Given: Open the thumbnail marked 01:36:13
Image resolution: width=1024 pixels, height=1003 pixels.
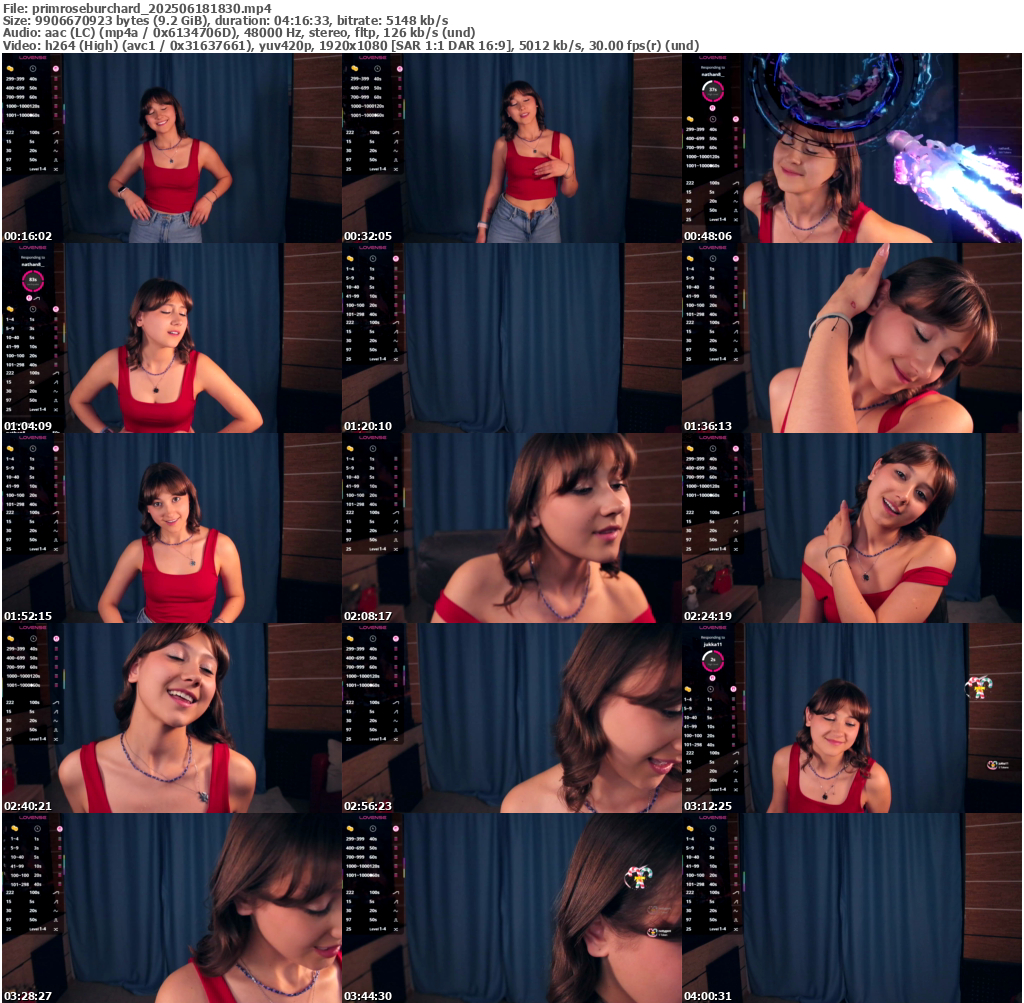Looking at the screenshot, I should [x=852, y=338].
